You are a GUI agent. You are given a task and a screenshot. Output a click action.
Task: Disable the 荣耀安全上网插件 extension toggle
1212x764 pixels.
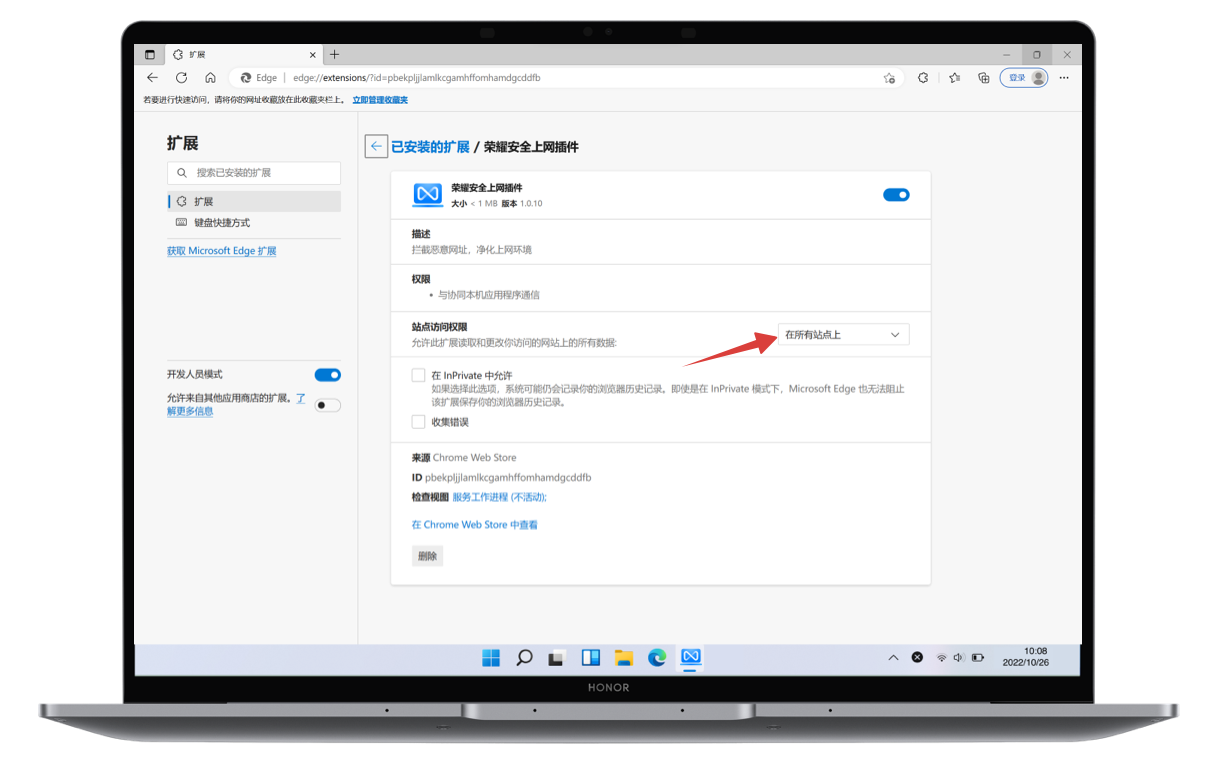(896, 195)
